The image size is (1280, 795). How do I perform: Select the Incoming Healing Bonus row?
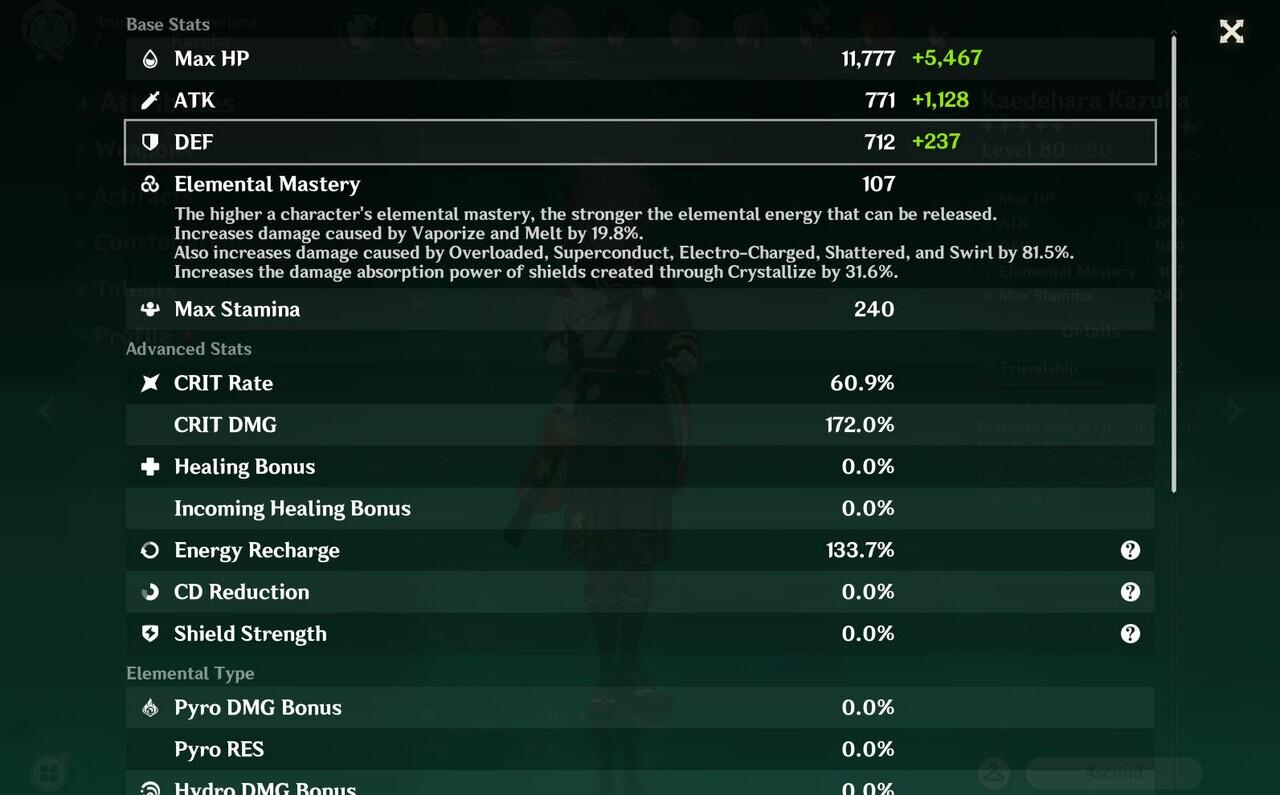[640, 509]
